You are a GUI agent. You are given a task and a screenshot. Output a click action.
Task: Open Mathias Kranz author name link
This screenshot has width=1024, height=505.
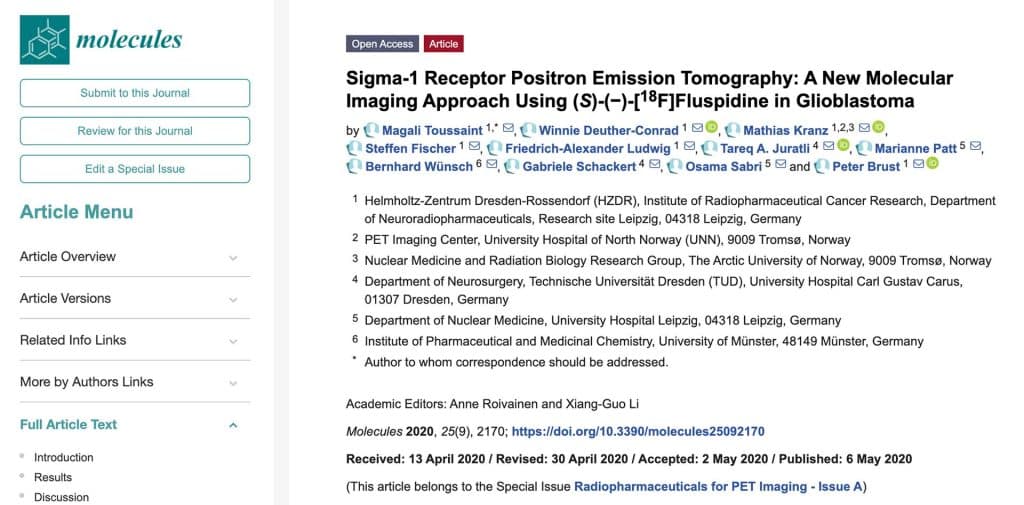point(786,131)
